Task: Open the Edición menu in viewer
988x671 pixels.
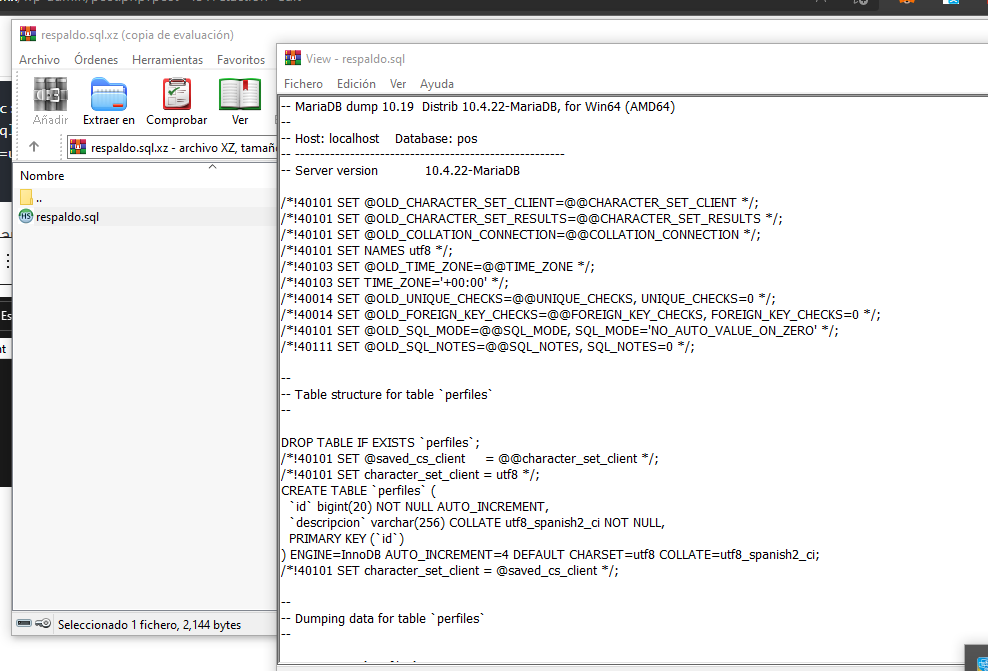Action: 356,84
